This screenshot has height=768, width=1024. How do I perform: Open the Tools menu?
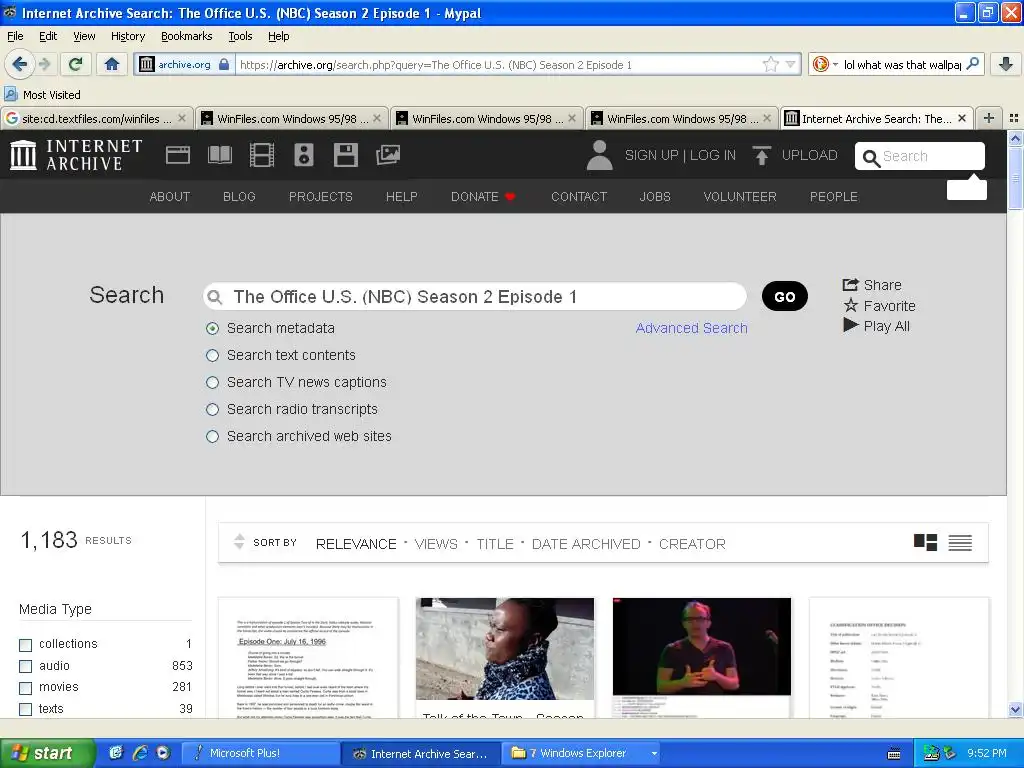pos(240,36)
